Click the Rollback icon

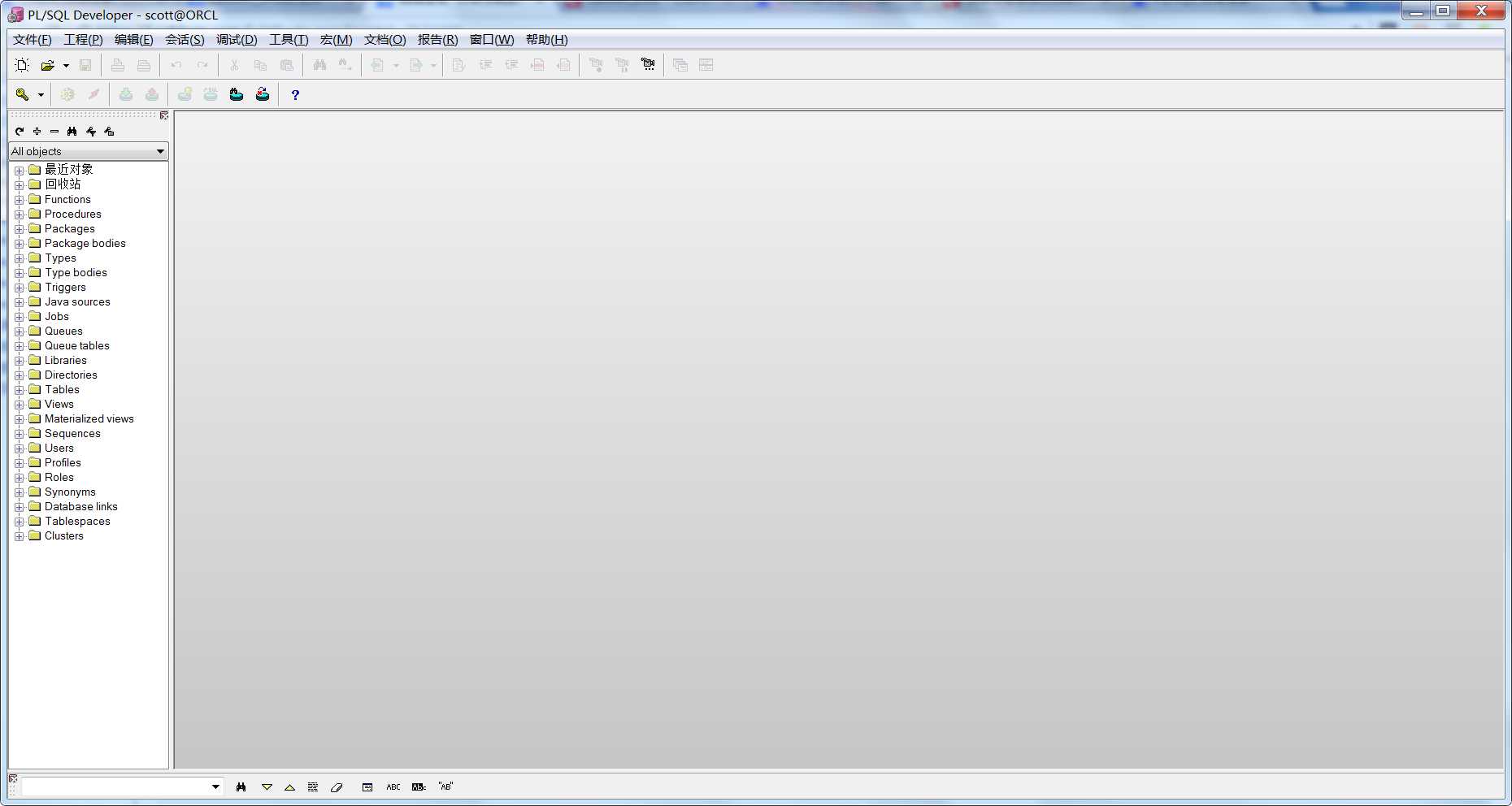(x=152, y=94)
